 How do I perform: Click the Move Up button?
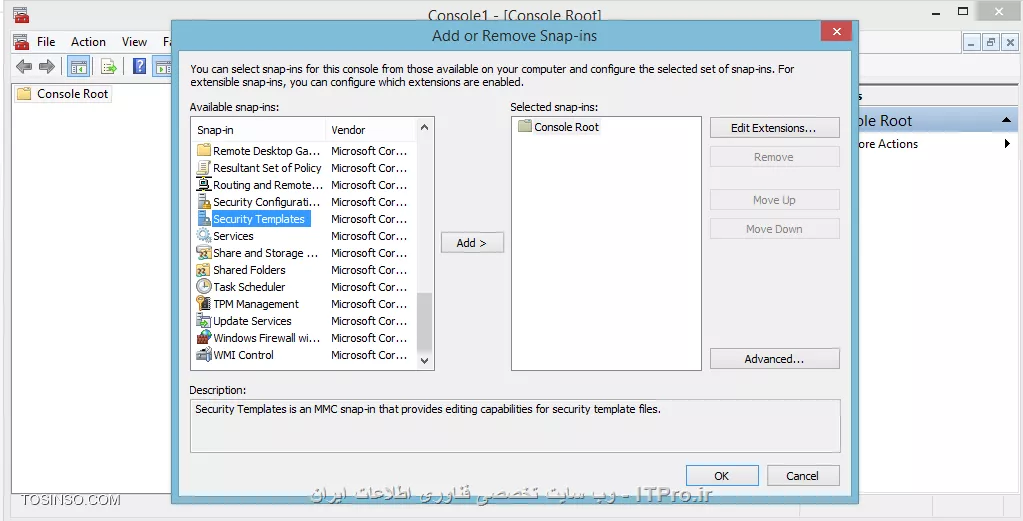[x=774, y=200]
